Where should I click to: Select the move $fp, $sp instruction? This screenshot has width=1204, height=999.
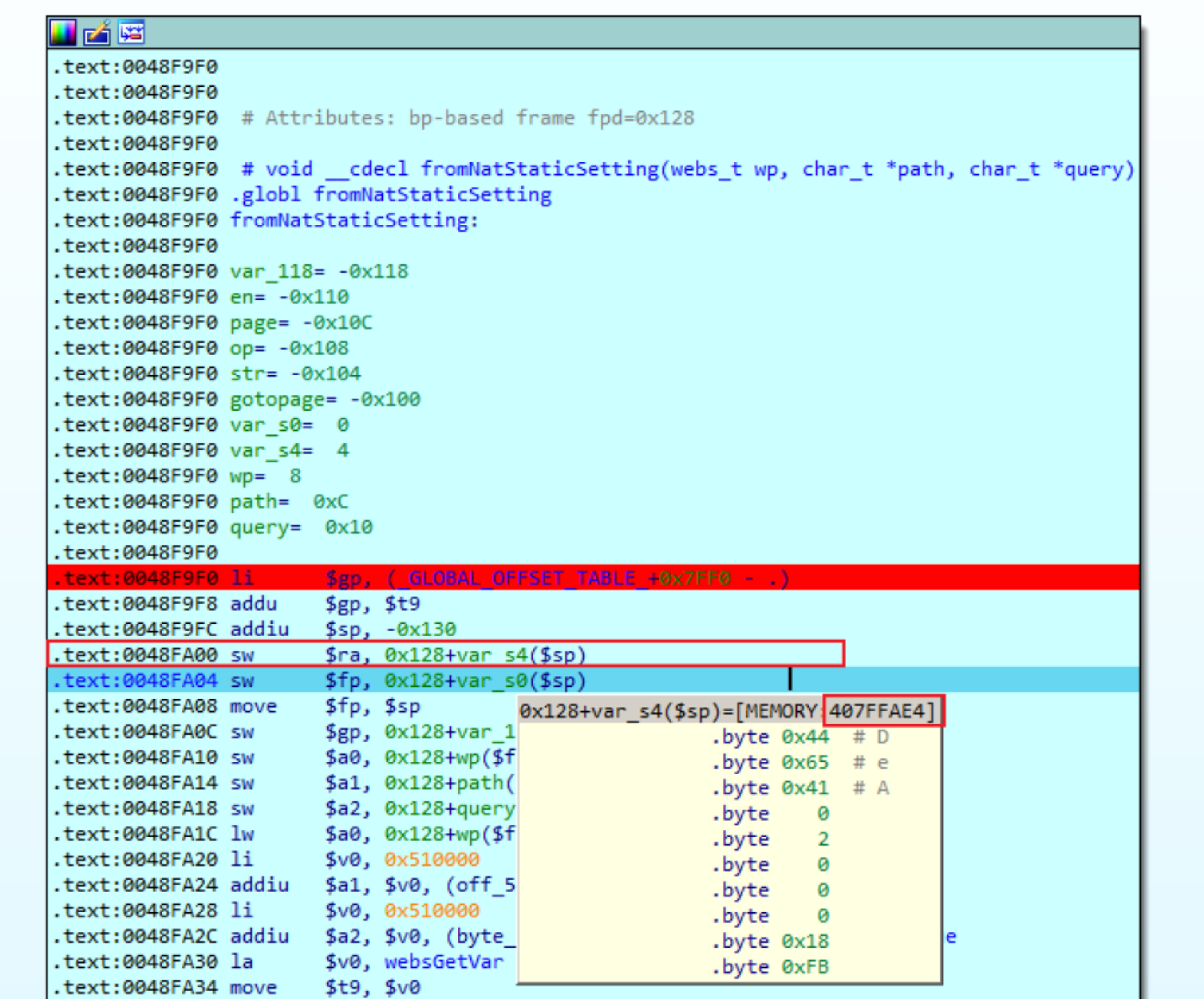(325, 706)
